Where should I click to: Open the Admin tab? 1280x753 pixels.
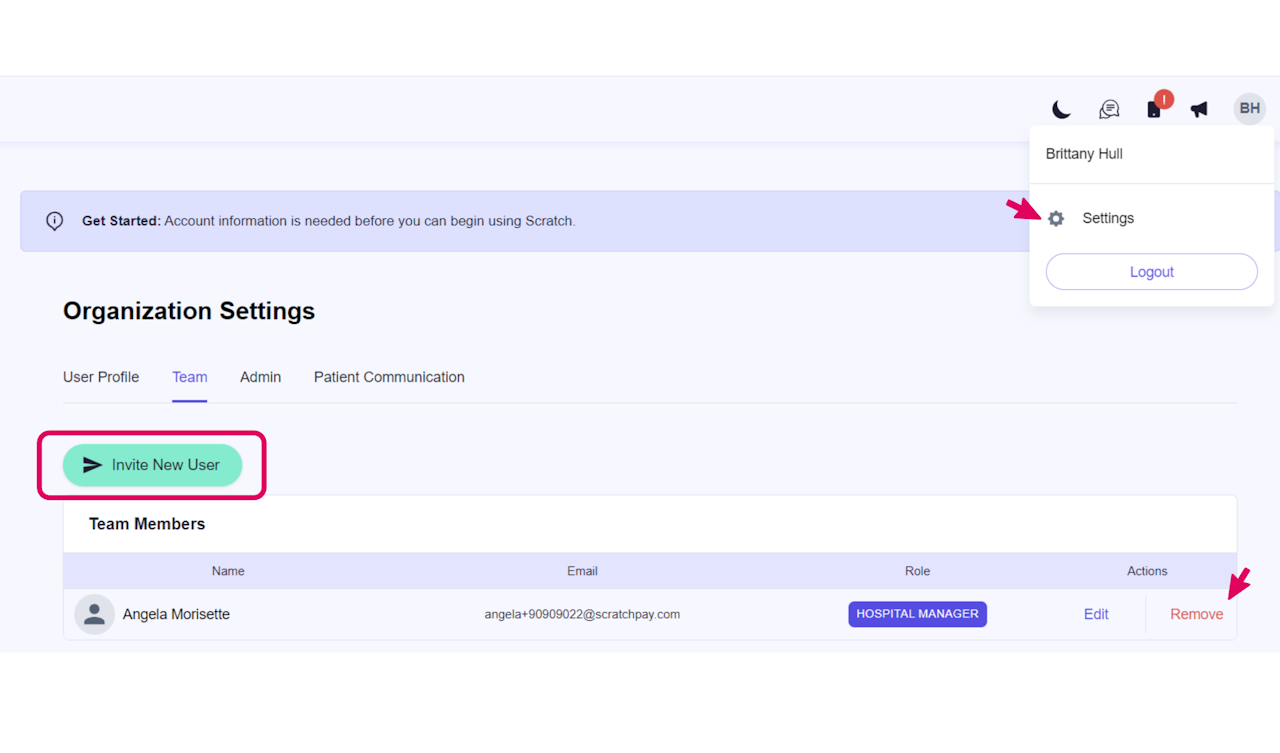pos(260,377)
